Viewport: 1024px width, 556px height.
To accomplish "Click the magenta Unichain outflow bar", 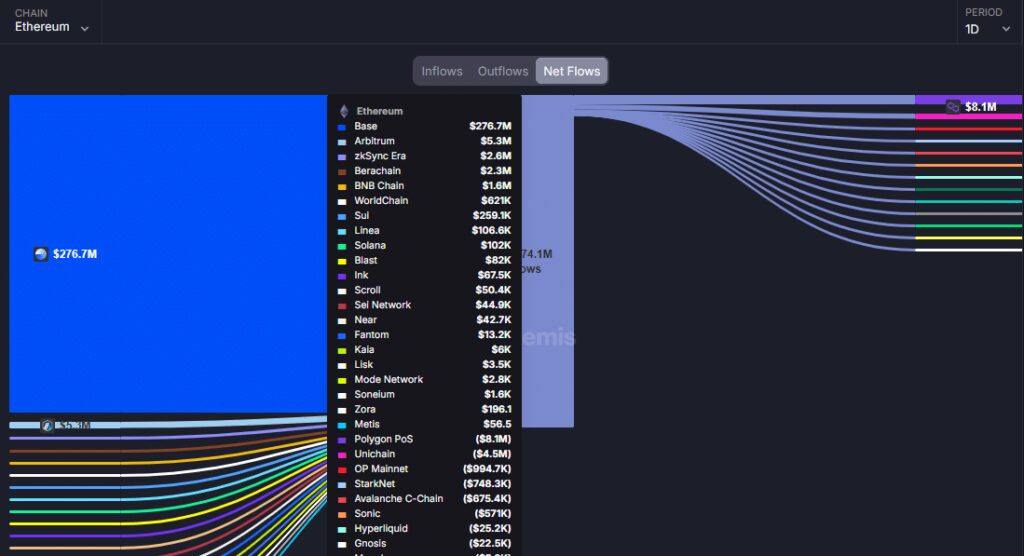I will coord(968,116).
